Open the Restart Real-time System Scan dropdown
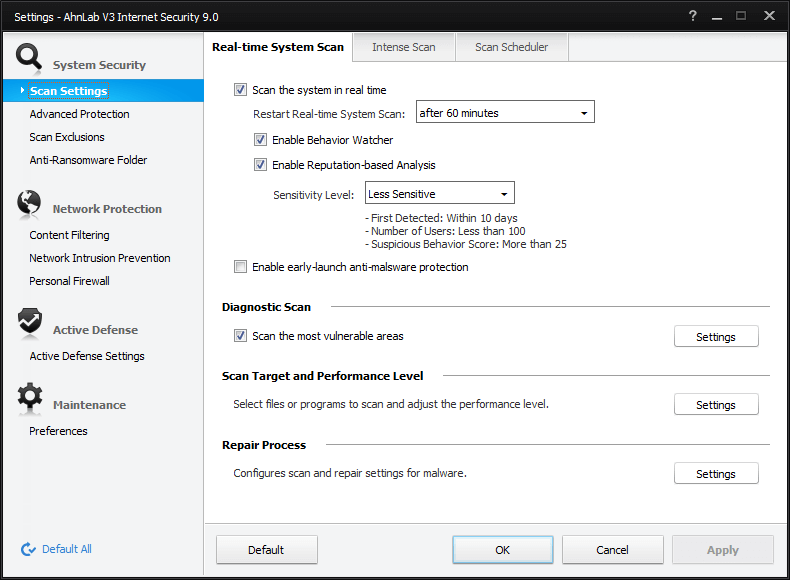 [505, 113]
